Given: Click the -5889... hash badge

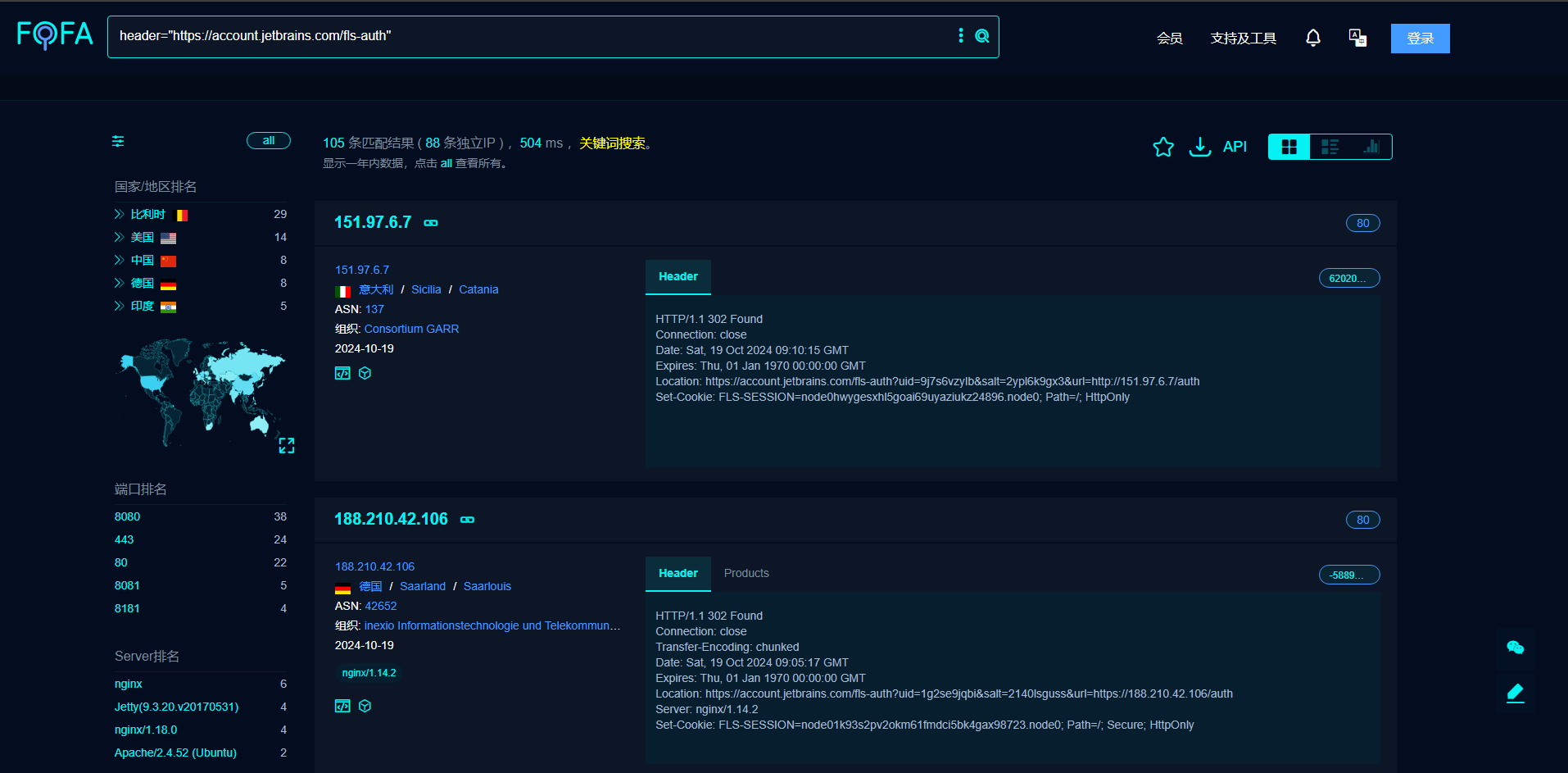Looking at the screenshot, I should (x=1349, y=575).
